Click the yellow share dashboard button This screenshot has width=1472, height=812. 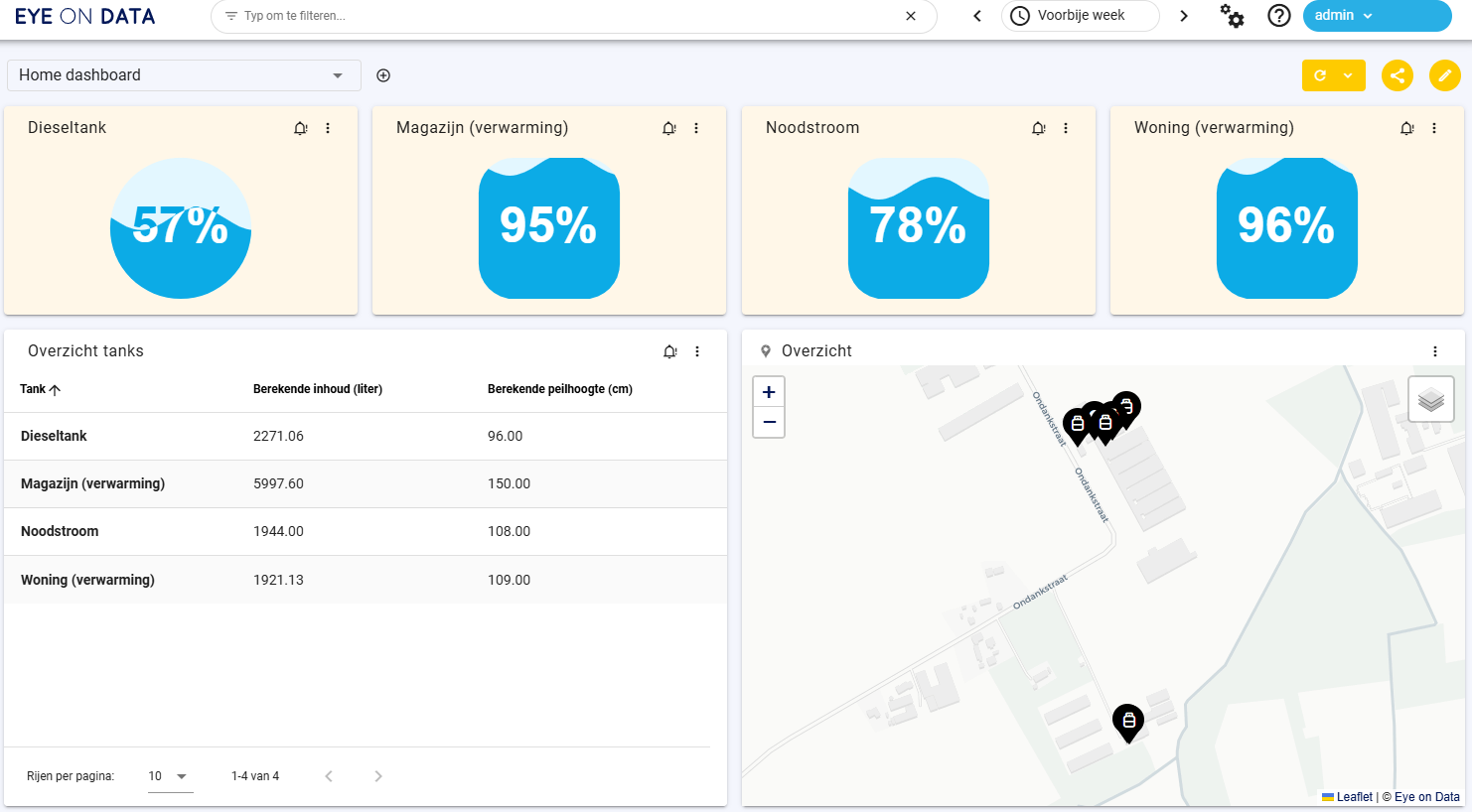click(1398, 75)
